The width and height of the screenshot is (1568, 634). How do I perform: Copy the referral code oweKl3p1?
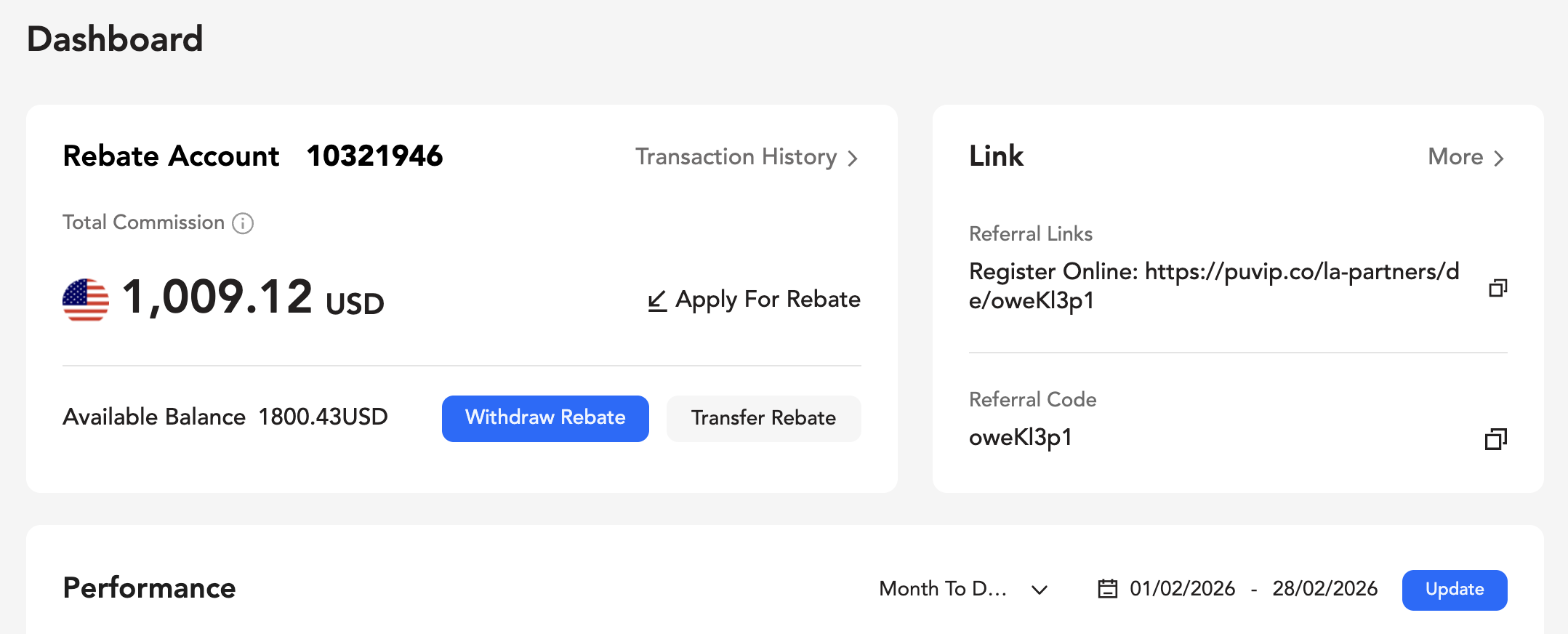tap(1496, 439)
